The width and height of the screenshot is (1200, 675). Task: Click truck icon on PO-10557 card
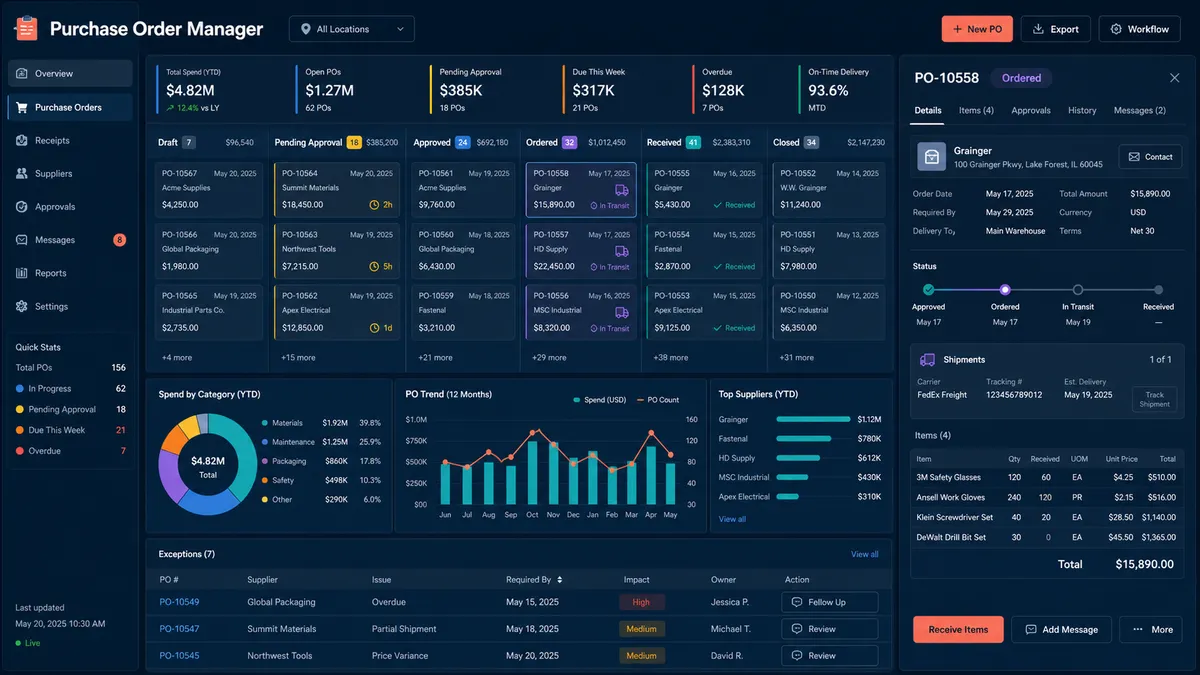click(x=622, y=251)
